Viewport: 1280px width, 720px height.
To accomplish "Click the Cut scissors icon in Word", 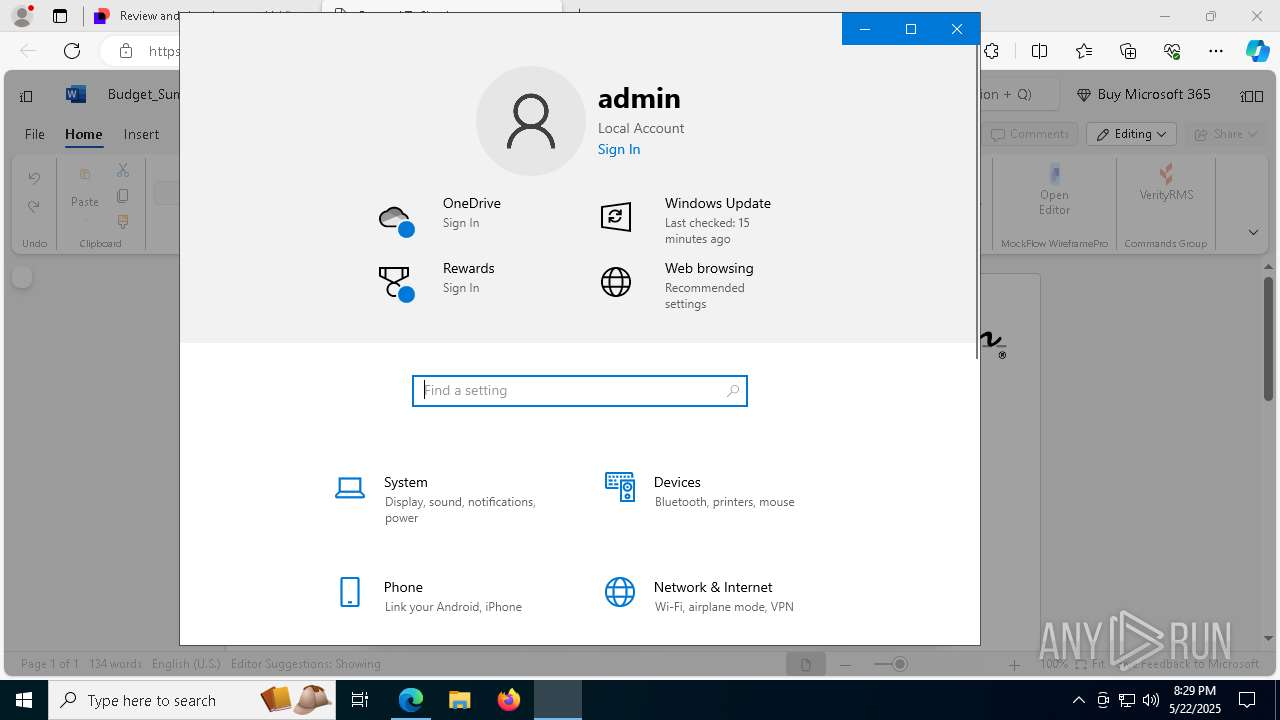I will click(123, 171).
